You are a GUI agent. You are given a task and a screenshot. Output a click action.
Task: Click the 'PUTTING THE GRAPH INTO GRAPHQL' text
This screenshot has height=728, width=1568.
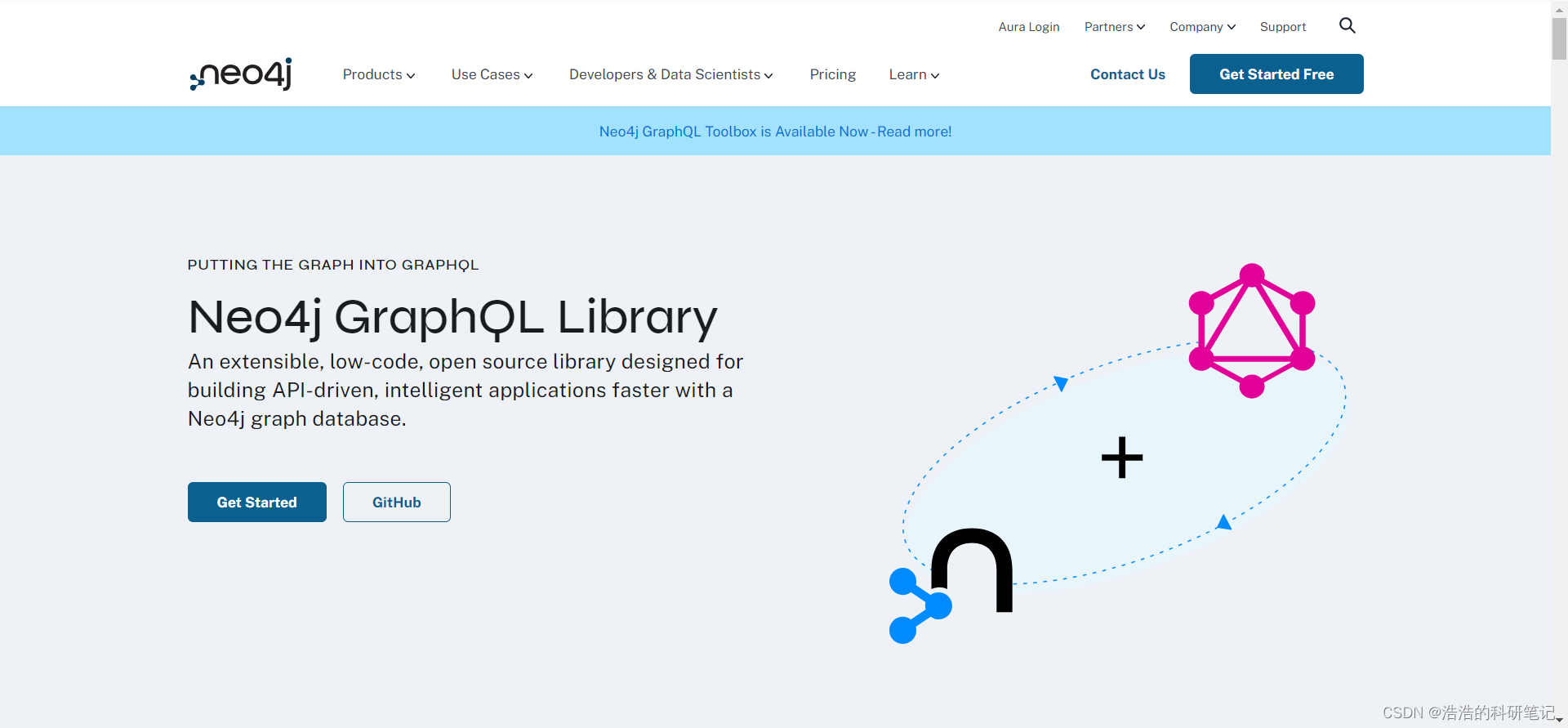tap(333, 265)
